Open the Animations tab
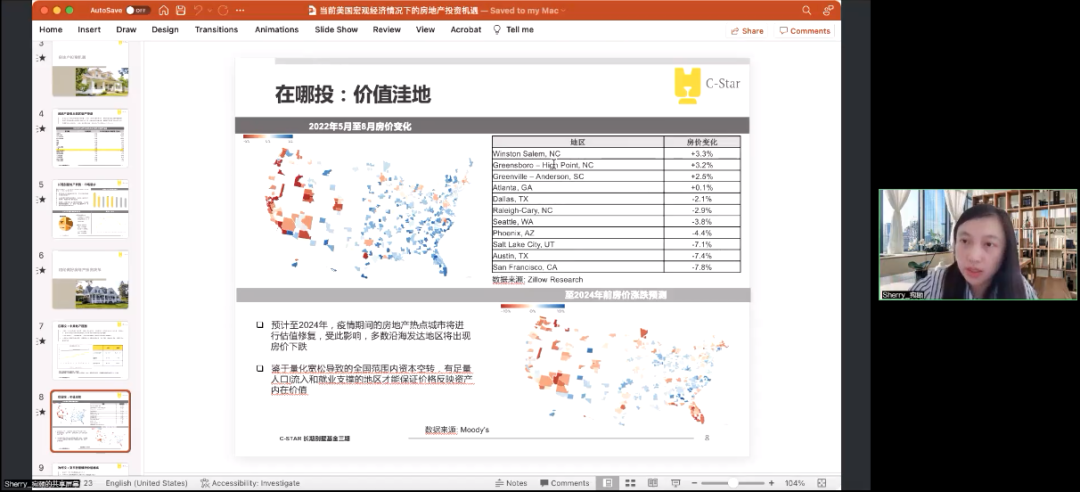The height and width of the screenshot is (492, 1080). coord(276,30)
